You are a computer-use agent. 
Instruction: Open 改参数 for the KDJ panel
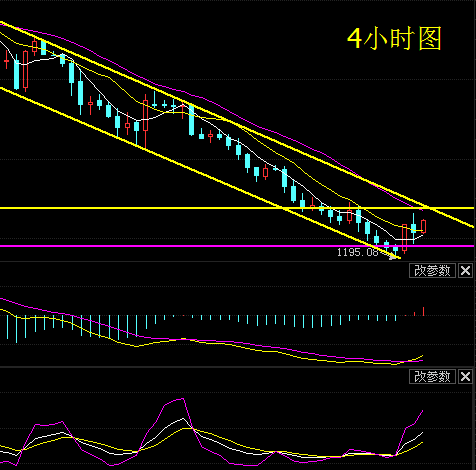[x=432, y=377]
